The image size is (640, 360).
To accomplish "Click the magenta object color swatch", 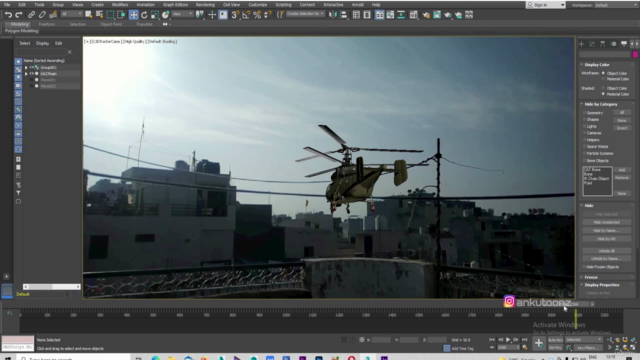I will pyautogui.click(x=635, y=54).
